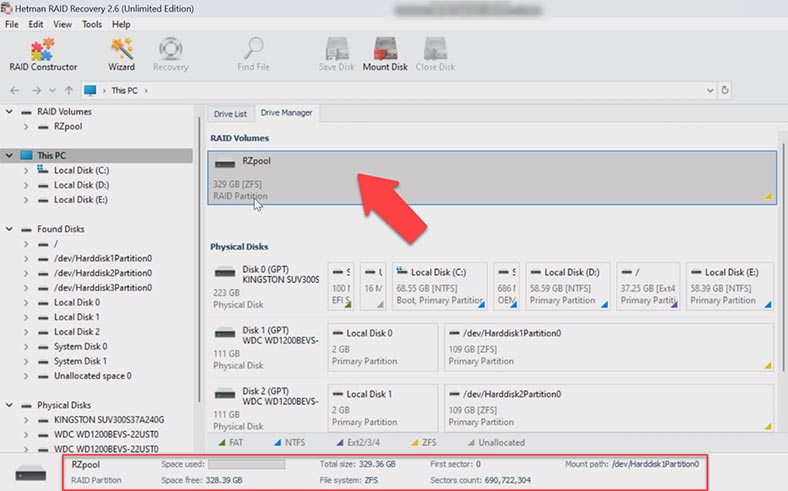Screen dimensions: 788x491
Task: Expand KINGSTON SUV300S37A240G tree node
Action: [x=26, y=420]
